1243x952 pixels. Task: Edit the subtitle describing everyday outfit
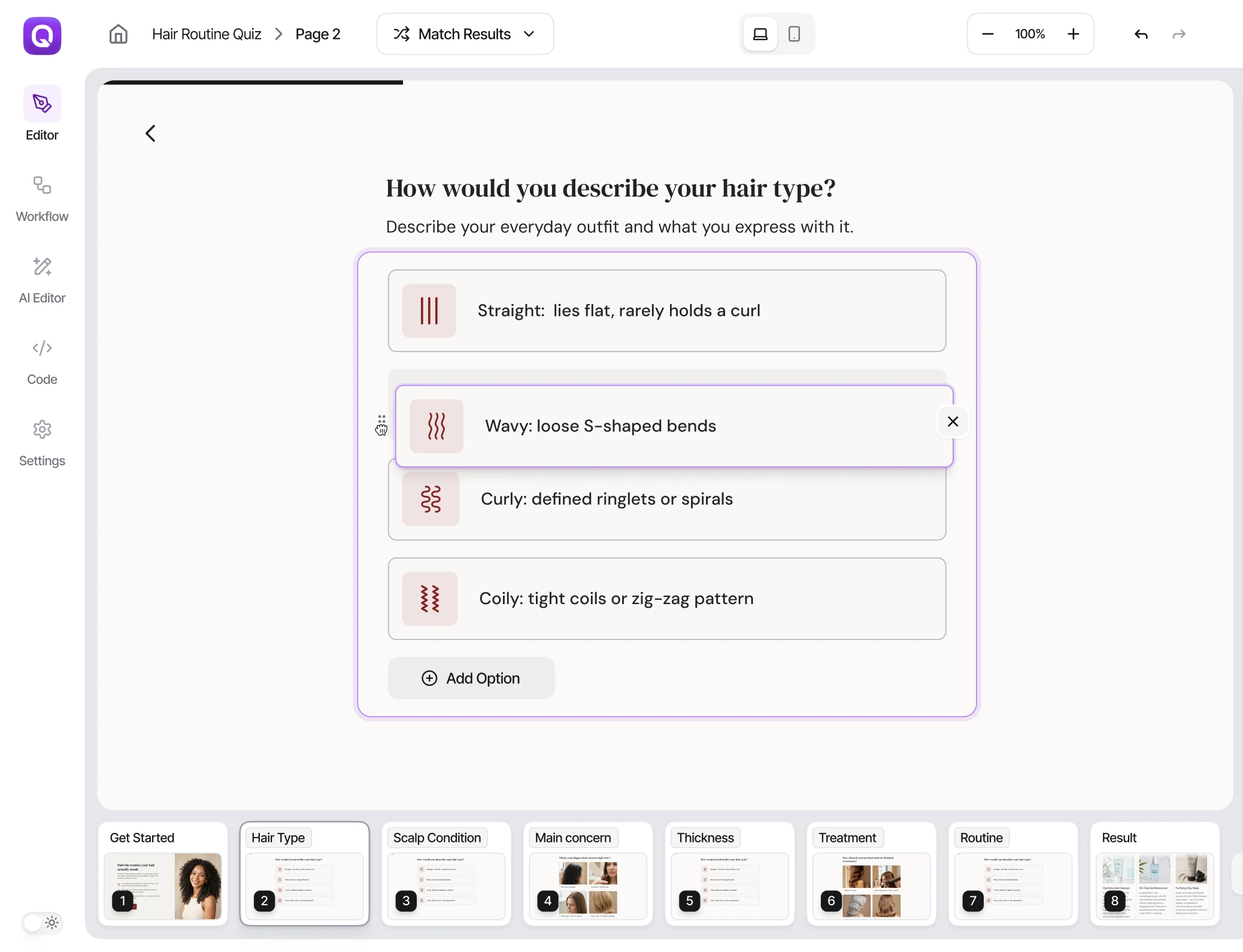(620, 227)
